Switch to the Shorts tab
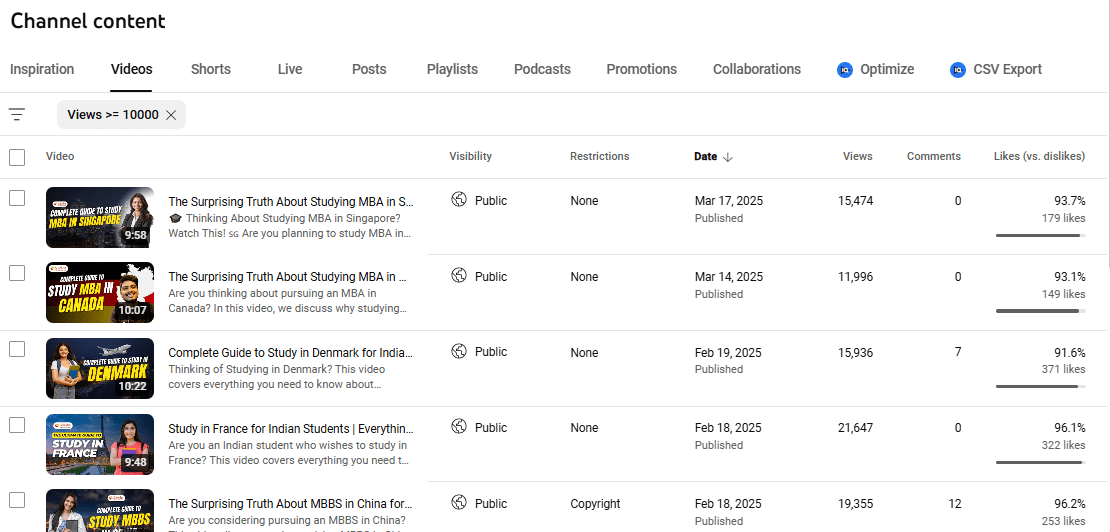Viewport: 1110px width, 532px height. pos(211,69)
